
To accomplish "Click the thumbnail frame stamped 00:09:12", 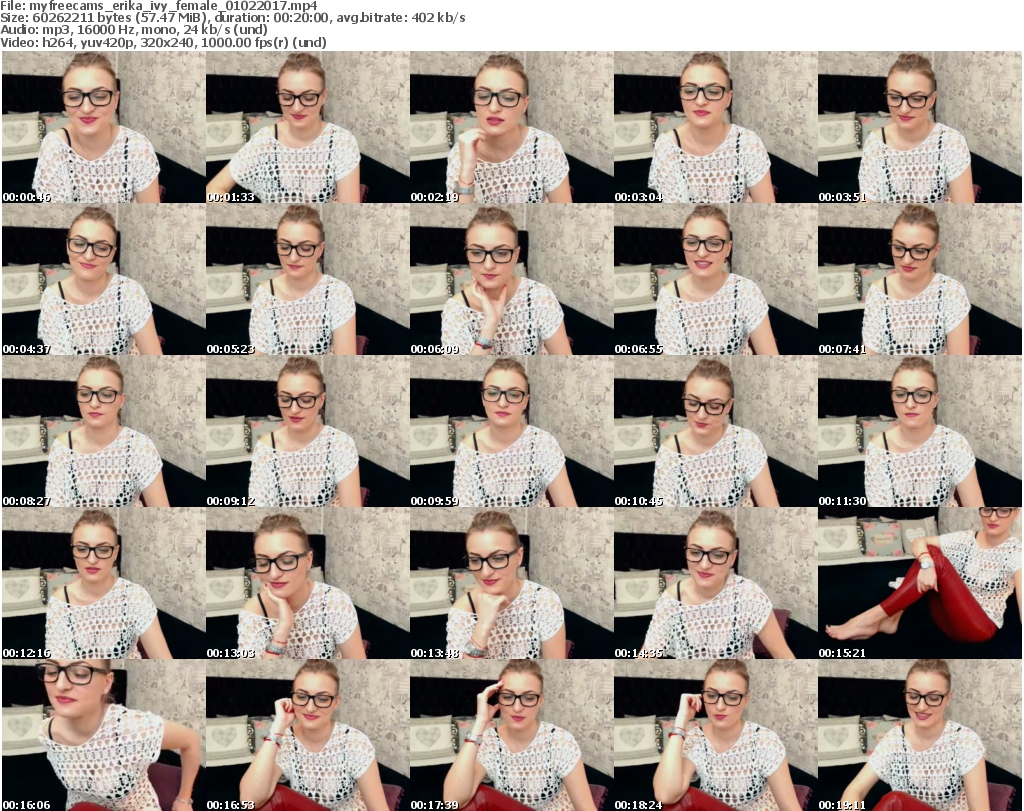I will [x=308, y=432].
